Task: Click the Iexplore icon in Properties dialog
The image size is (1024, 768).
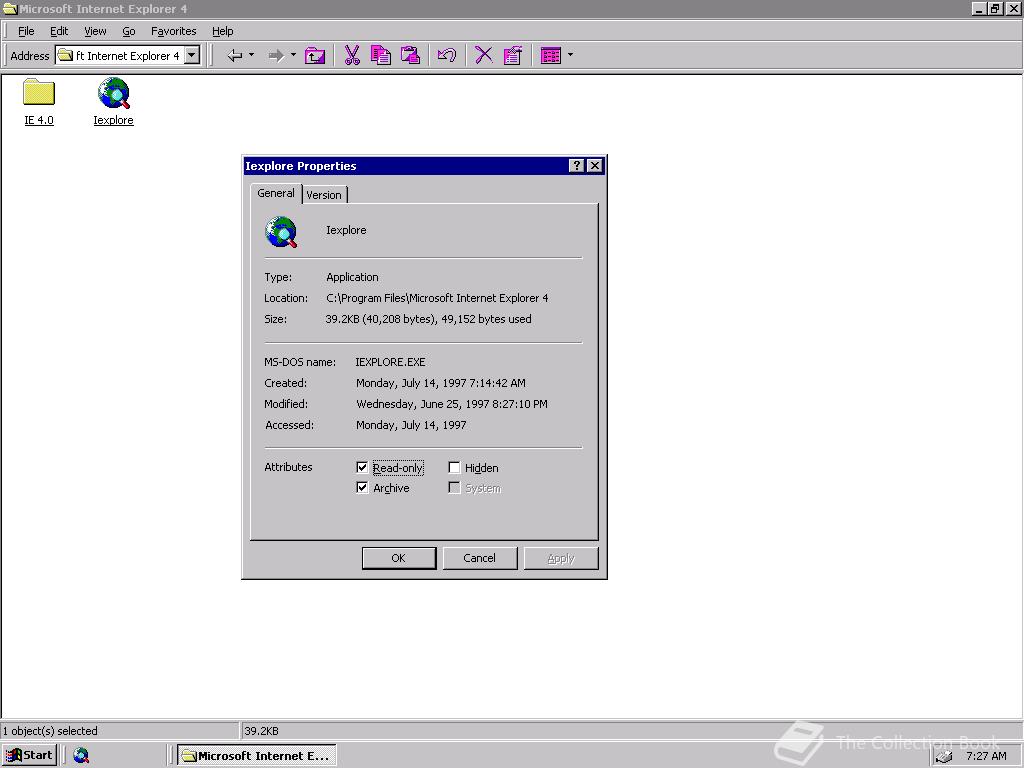Action: click(281, 232)
